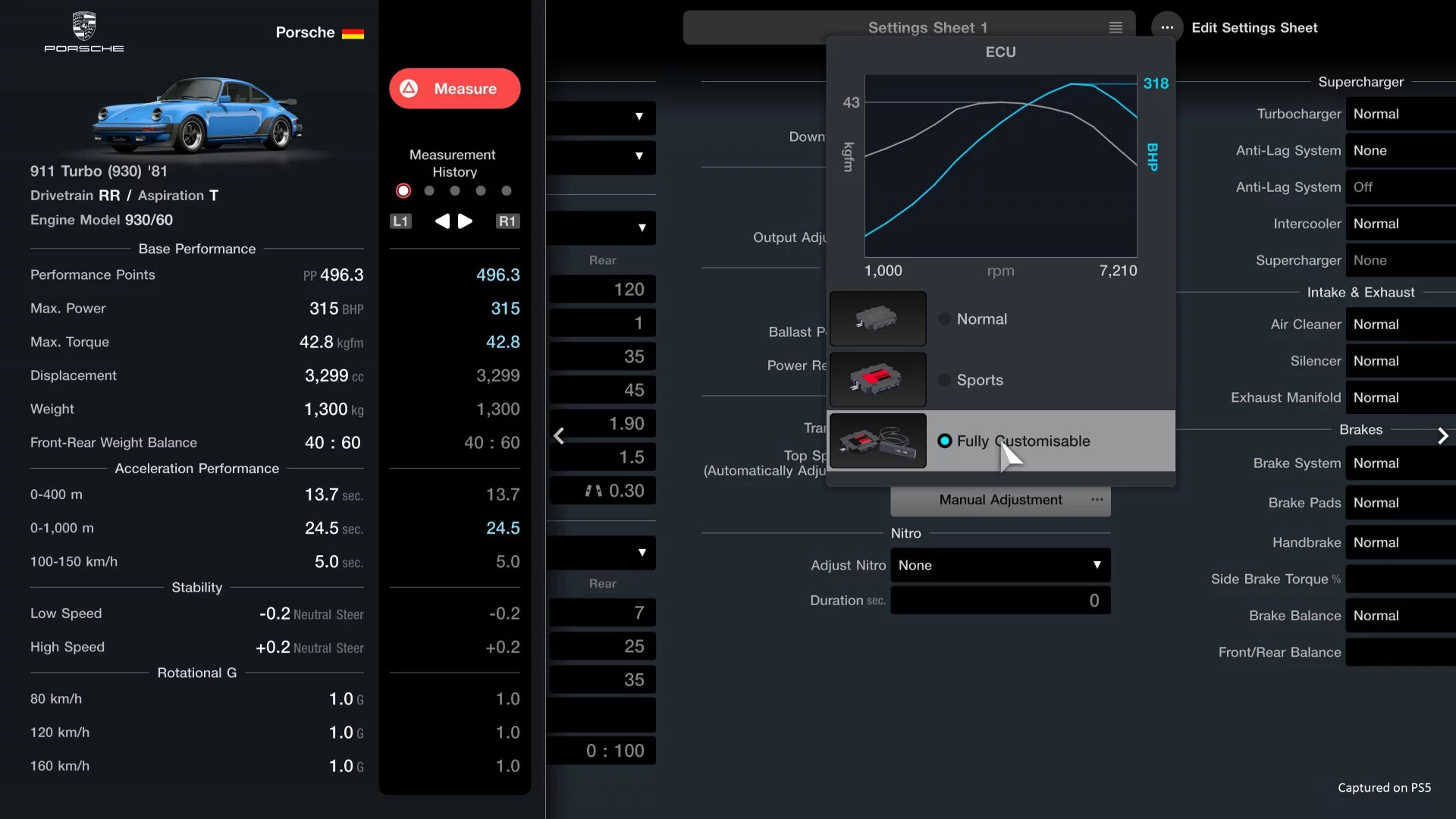Click the nitro Duration input field
The width and height of the screenshot is (1456, 819).
pos(1000,601)
